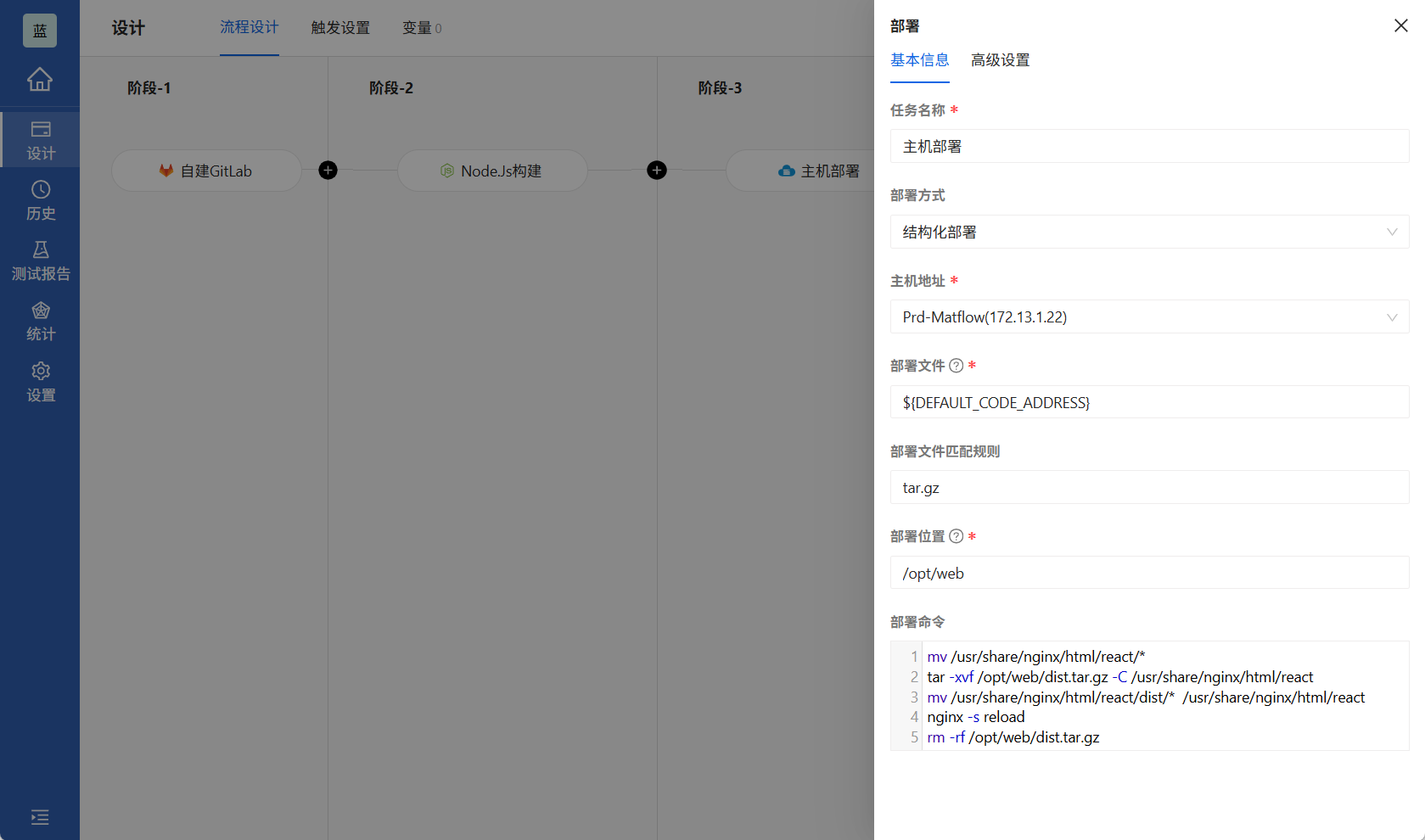The image size is (1425, 840).
Task: Open the 主机地址 host address dropdown
Action: tap(1149, 316)
